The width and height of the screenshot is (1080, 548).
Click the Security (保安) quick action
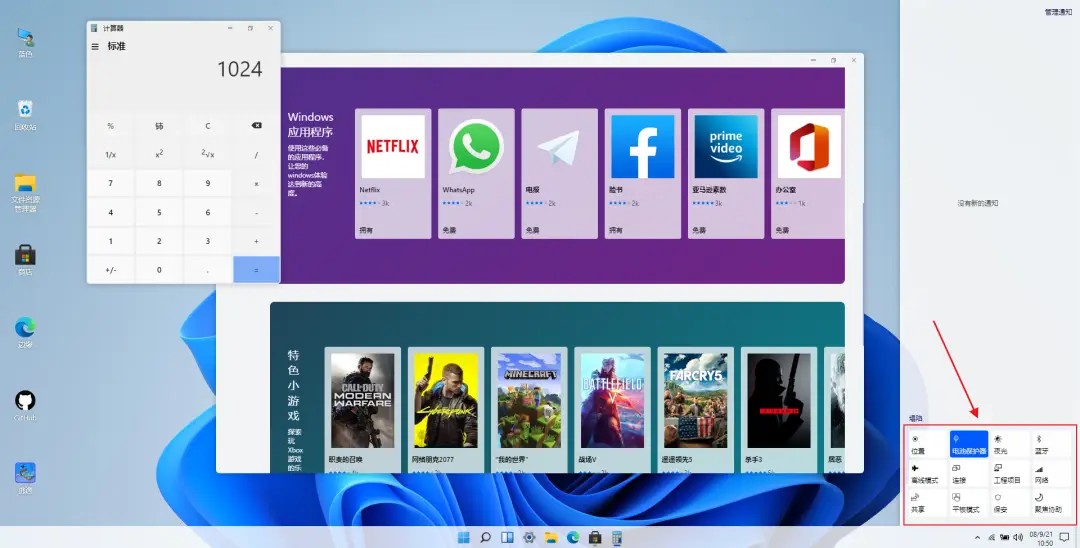[1010, 503]
